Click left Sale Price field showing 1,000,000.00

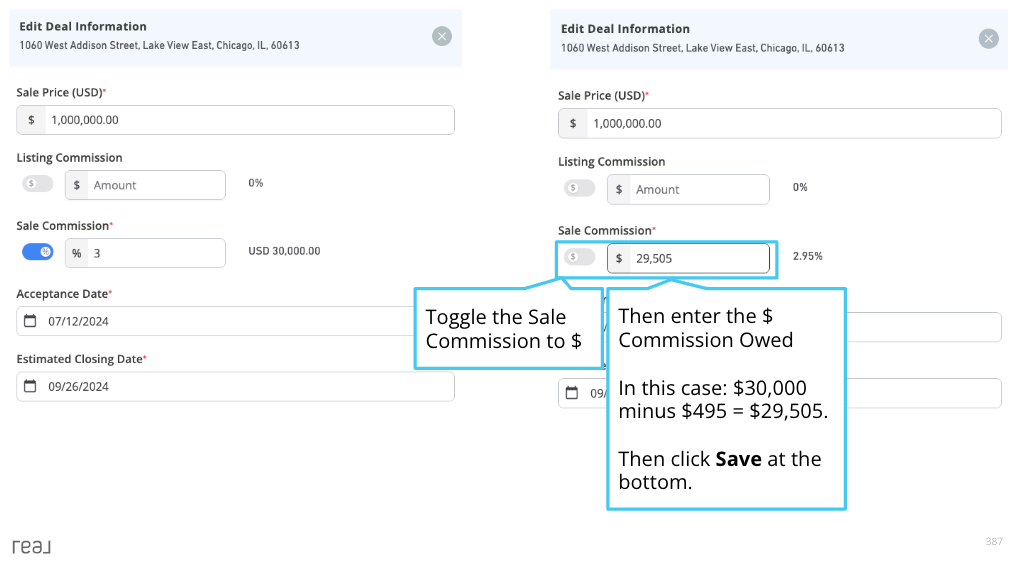point(235,120)
